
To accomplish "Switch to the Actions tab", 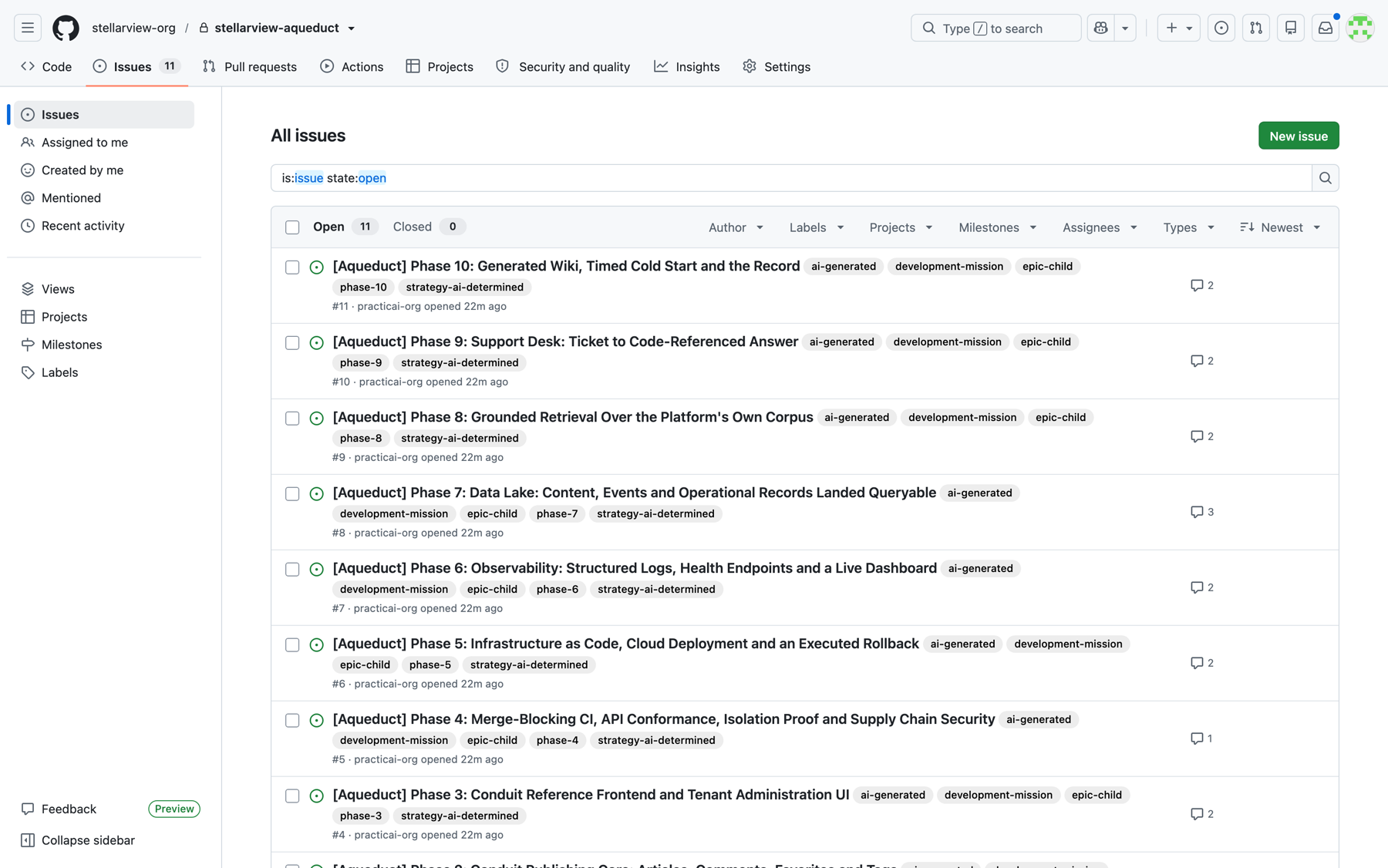I will pyautogui.click(x=352, y=67).
